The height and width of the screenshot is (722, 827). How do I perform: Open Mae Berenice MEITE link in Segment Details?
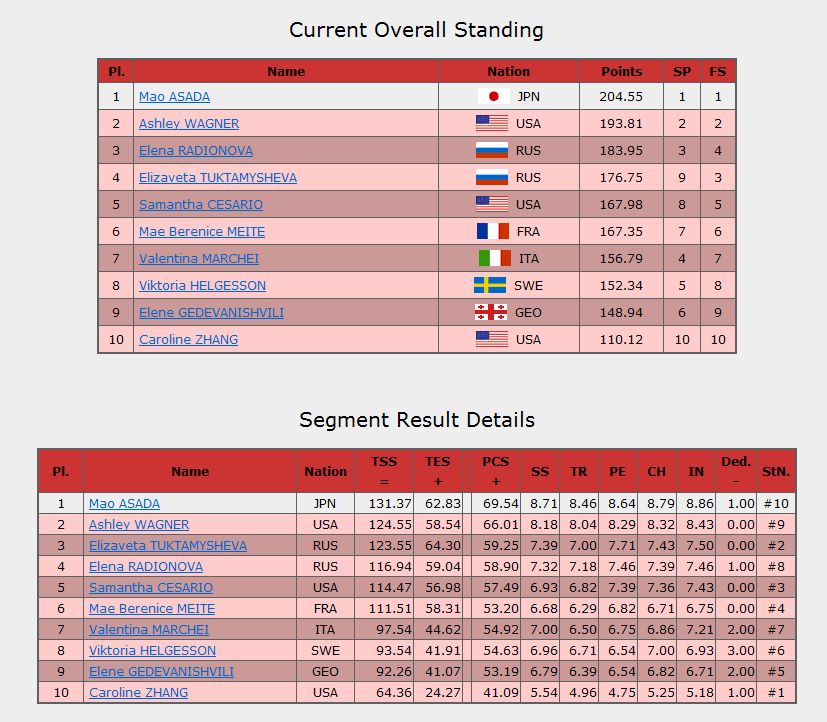coord(152,609)
